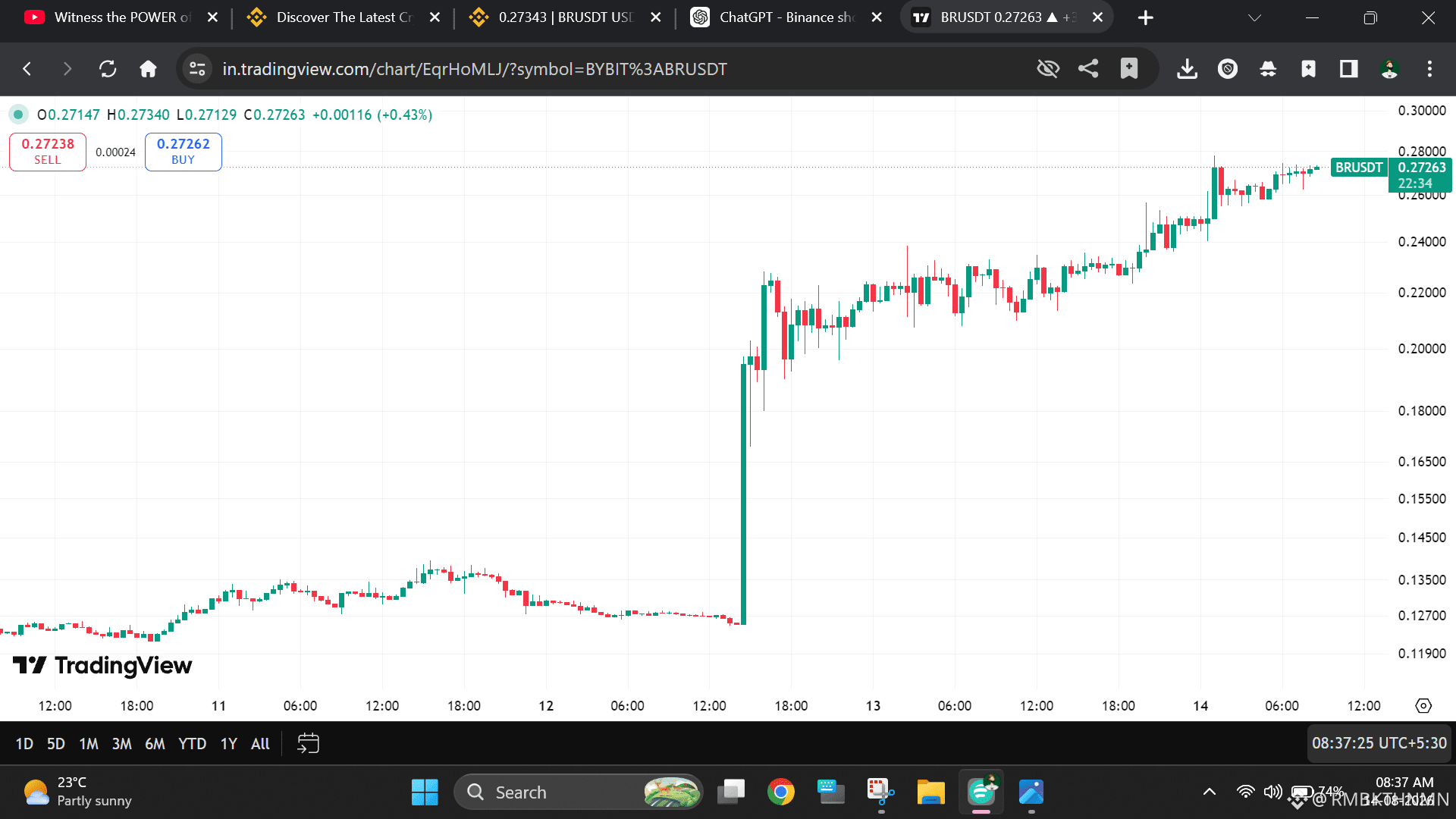Screen dimensions: 1456x819
Task: Open a new browser tab
Action: (1146, 17)
